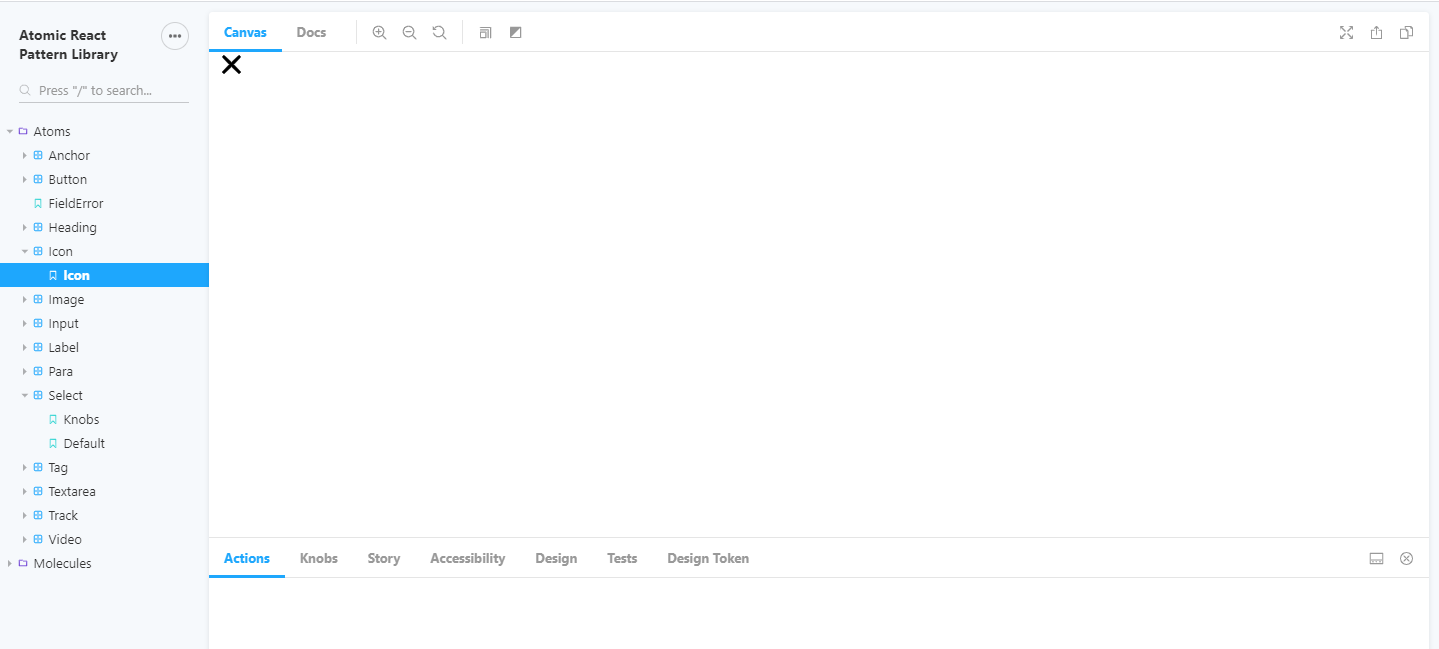The height and width of the screenshot is (649, 1439).
Task: Open the sidebar ellipsis menu
Action: click(175, 36)
